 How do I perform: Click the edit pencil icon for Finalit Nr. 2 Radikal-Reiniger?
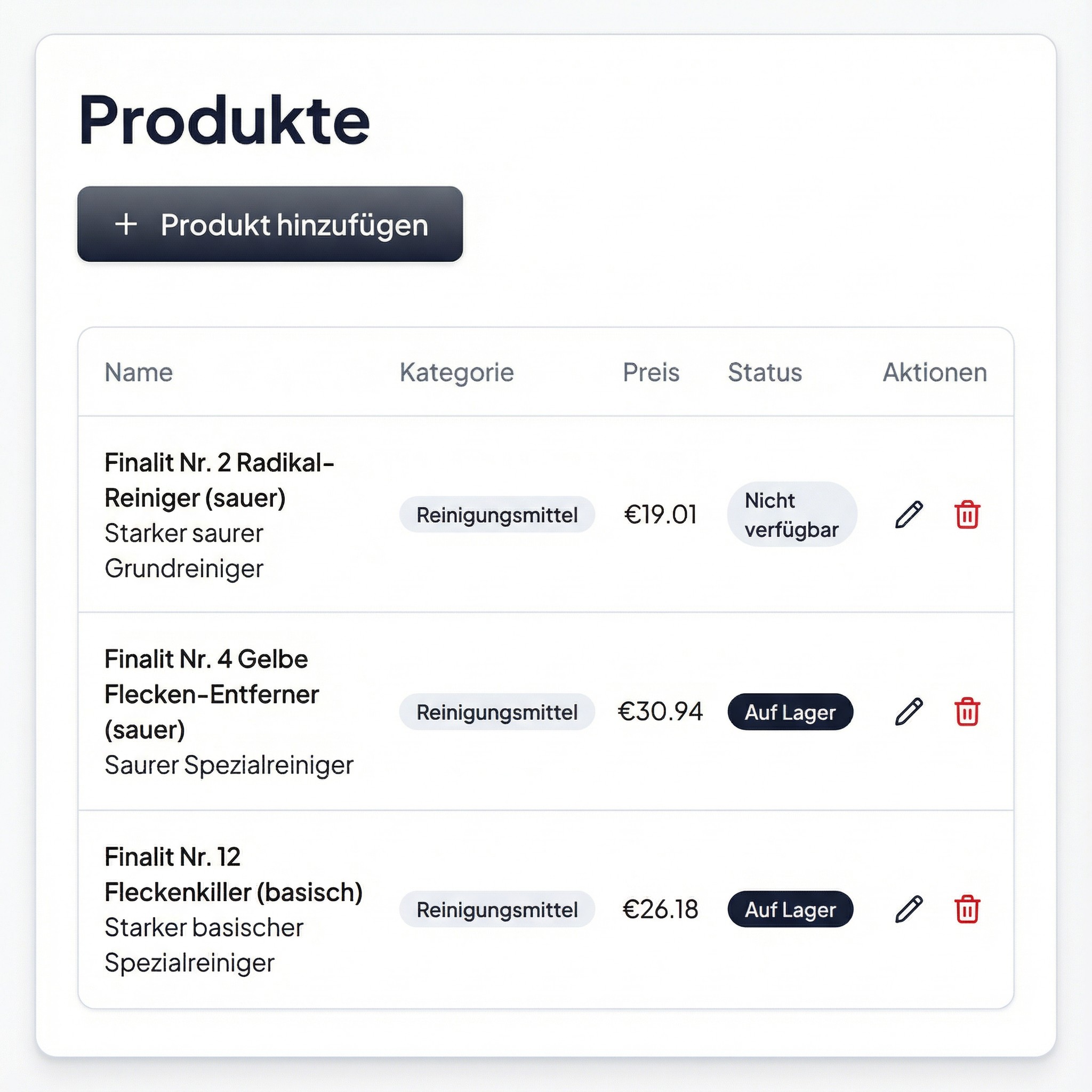point(909,515)
